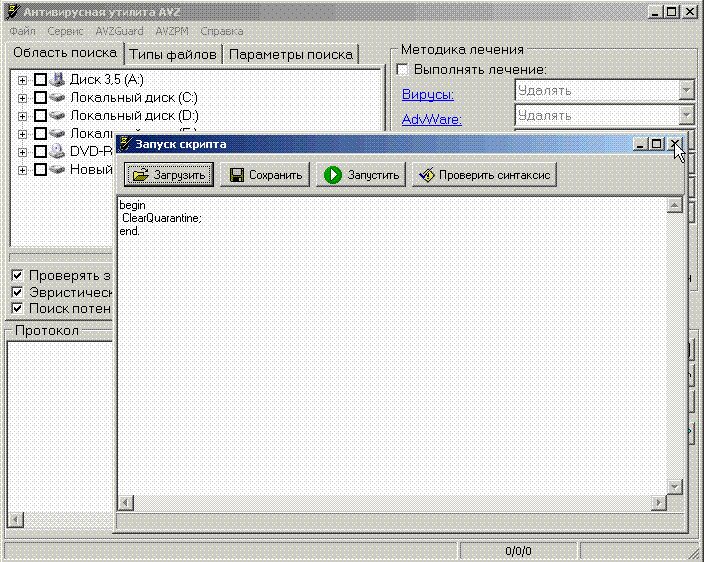Switch to the Типы файлов tab
Viewport: 704px width, 562px height.
(x=171, y=54)
